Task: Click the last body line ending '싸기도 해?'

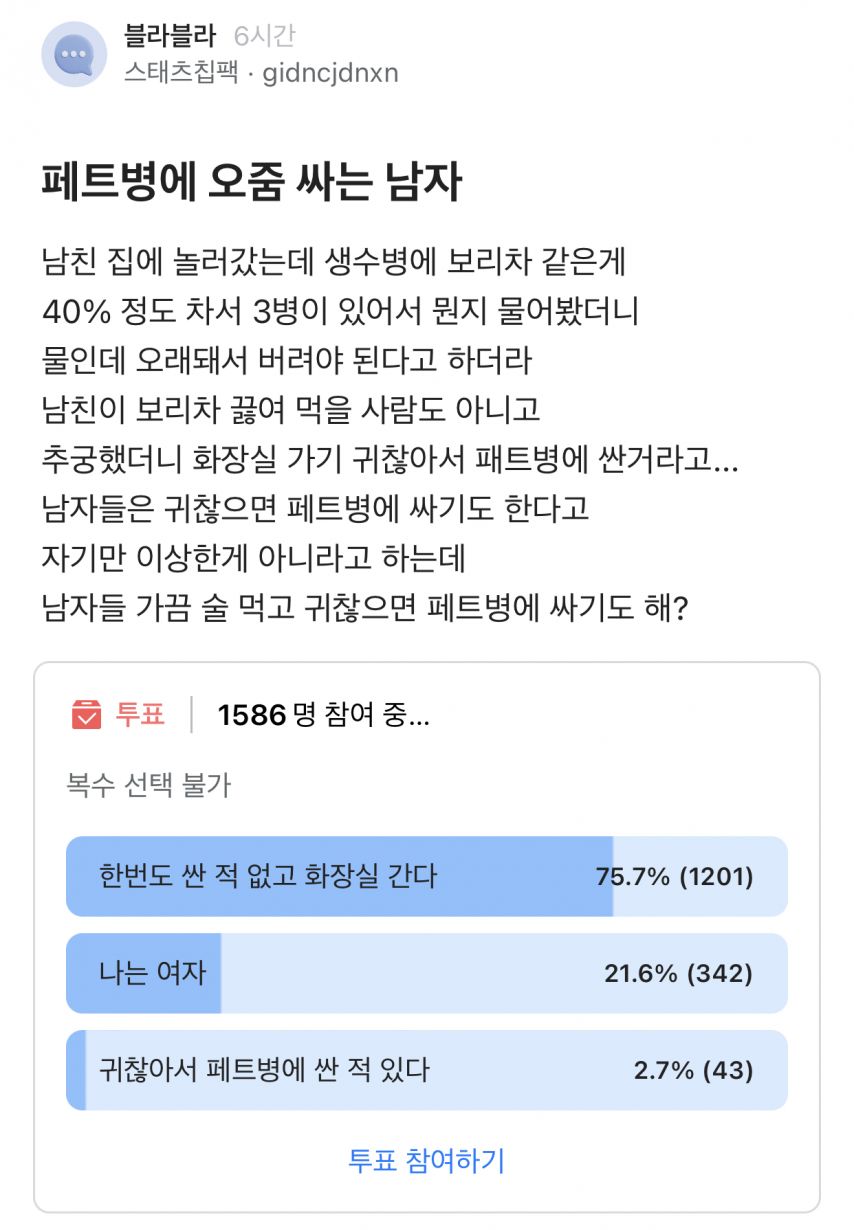Action: coord(364,607)
